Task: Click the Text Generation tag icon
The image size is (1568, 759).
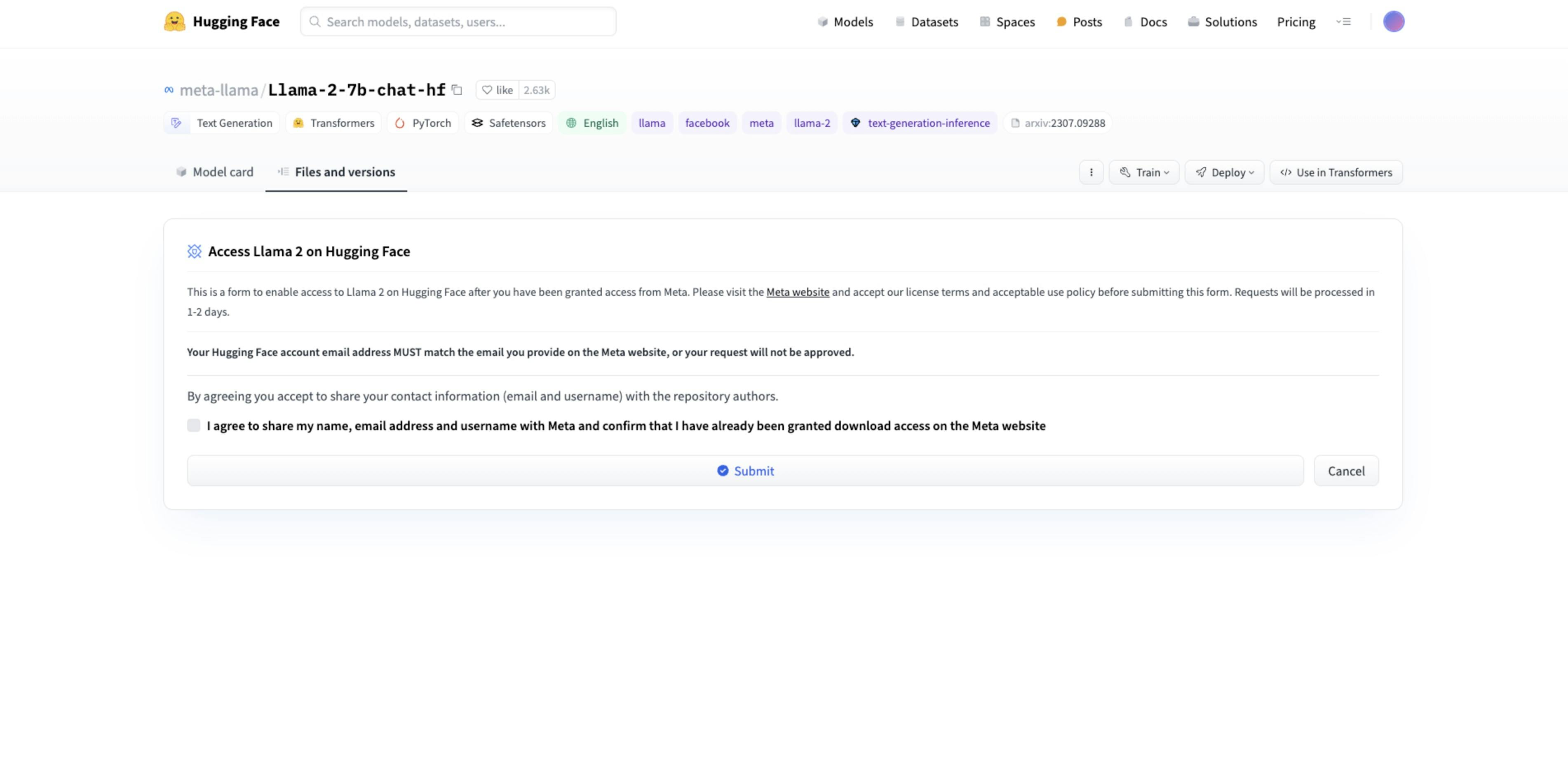Action: pyautogui.click(x=176, y=123)
